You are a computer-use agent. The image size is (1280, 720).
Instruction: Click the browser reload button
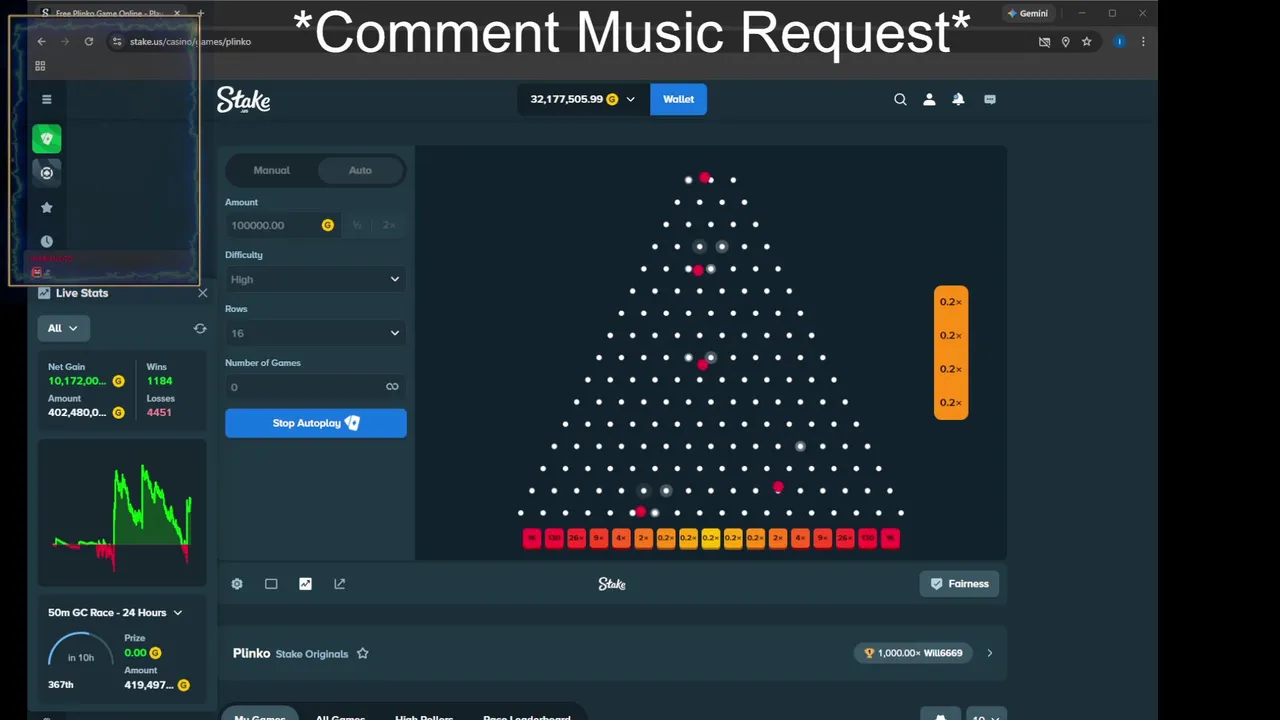pyautogui.click(x=89, y=41)
